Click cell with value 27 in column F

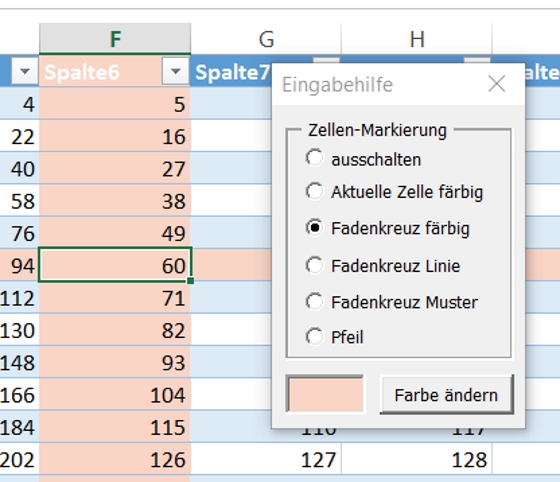115,168
